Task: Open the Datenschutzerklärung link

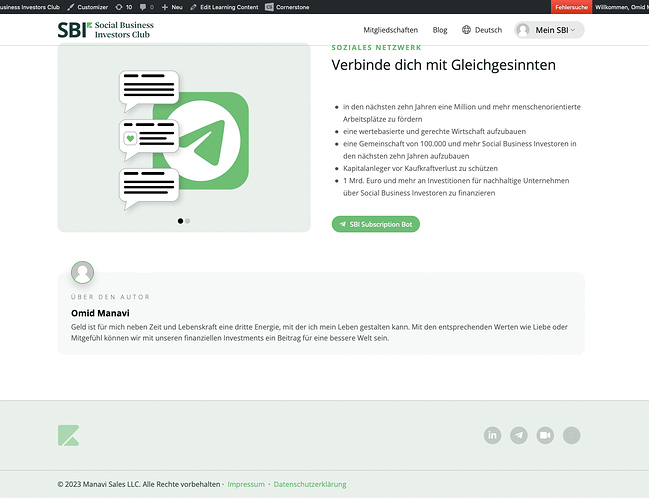Action: (310, 484)
